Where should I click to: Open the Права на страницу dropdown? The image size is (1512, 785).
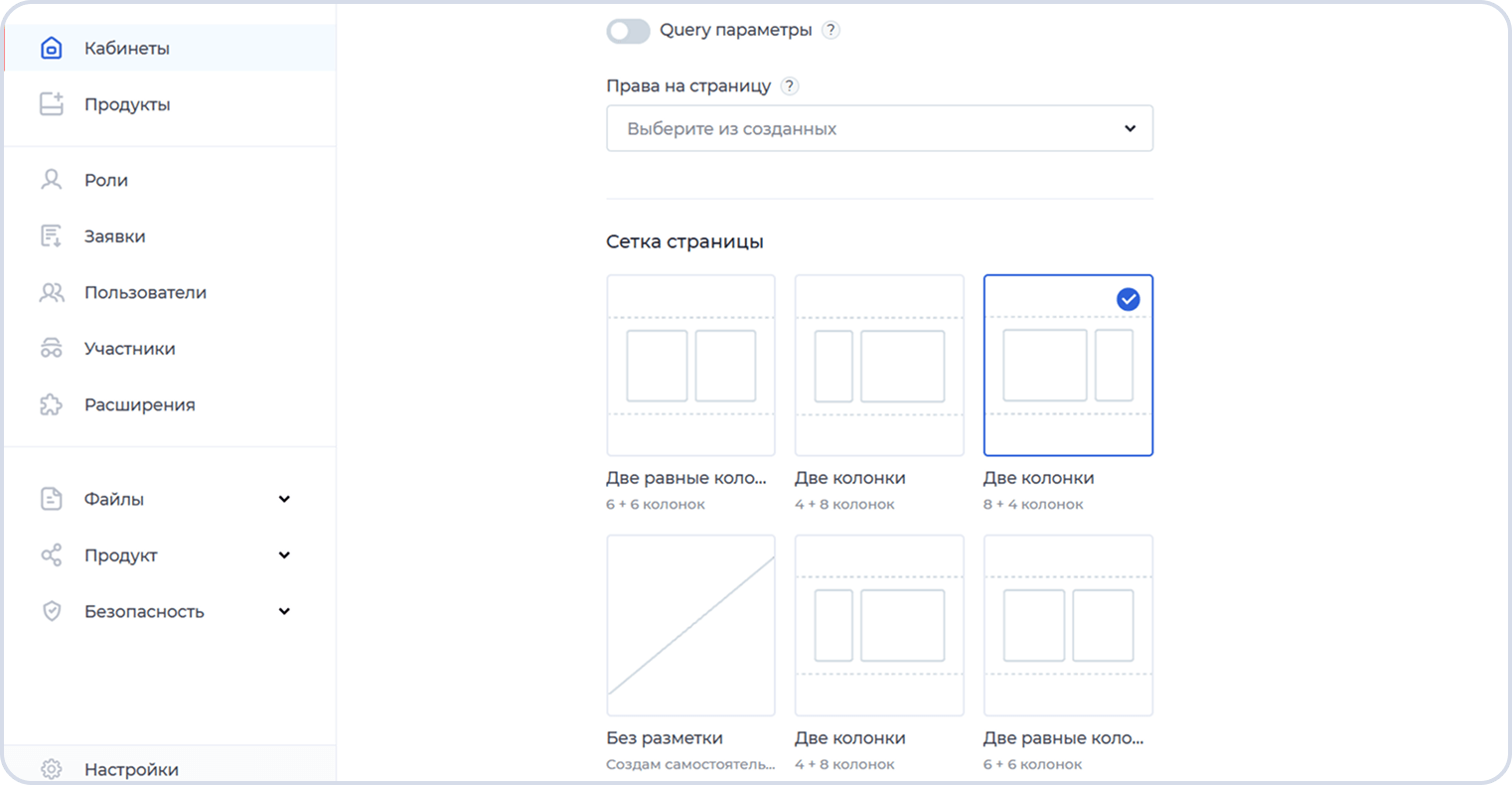coord(879,128)
